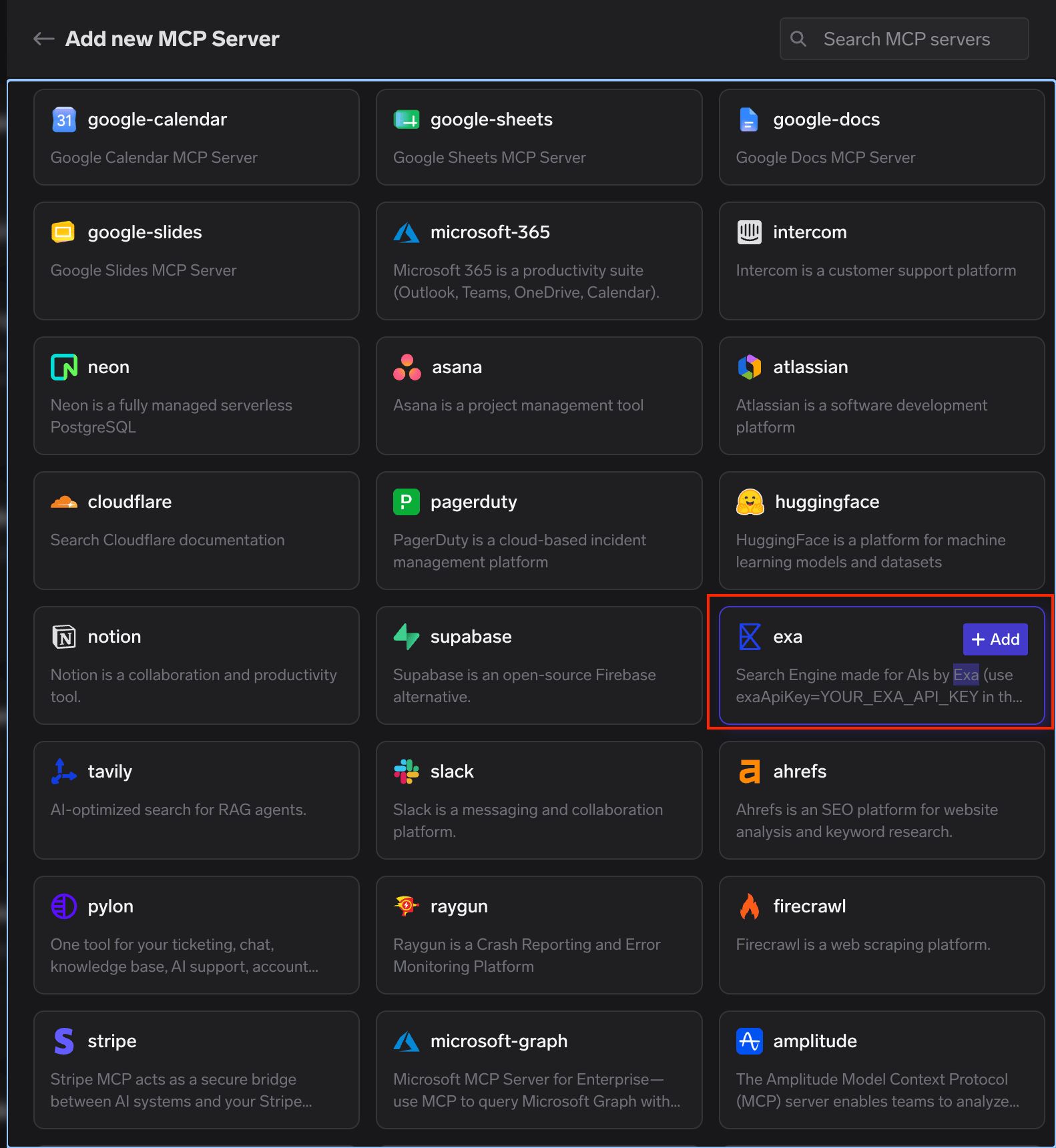Click 'Intercom is a customer support platform' text
Screen dimensions: 1056x1148
point(876,270)
